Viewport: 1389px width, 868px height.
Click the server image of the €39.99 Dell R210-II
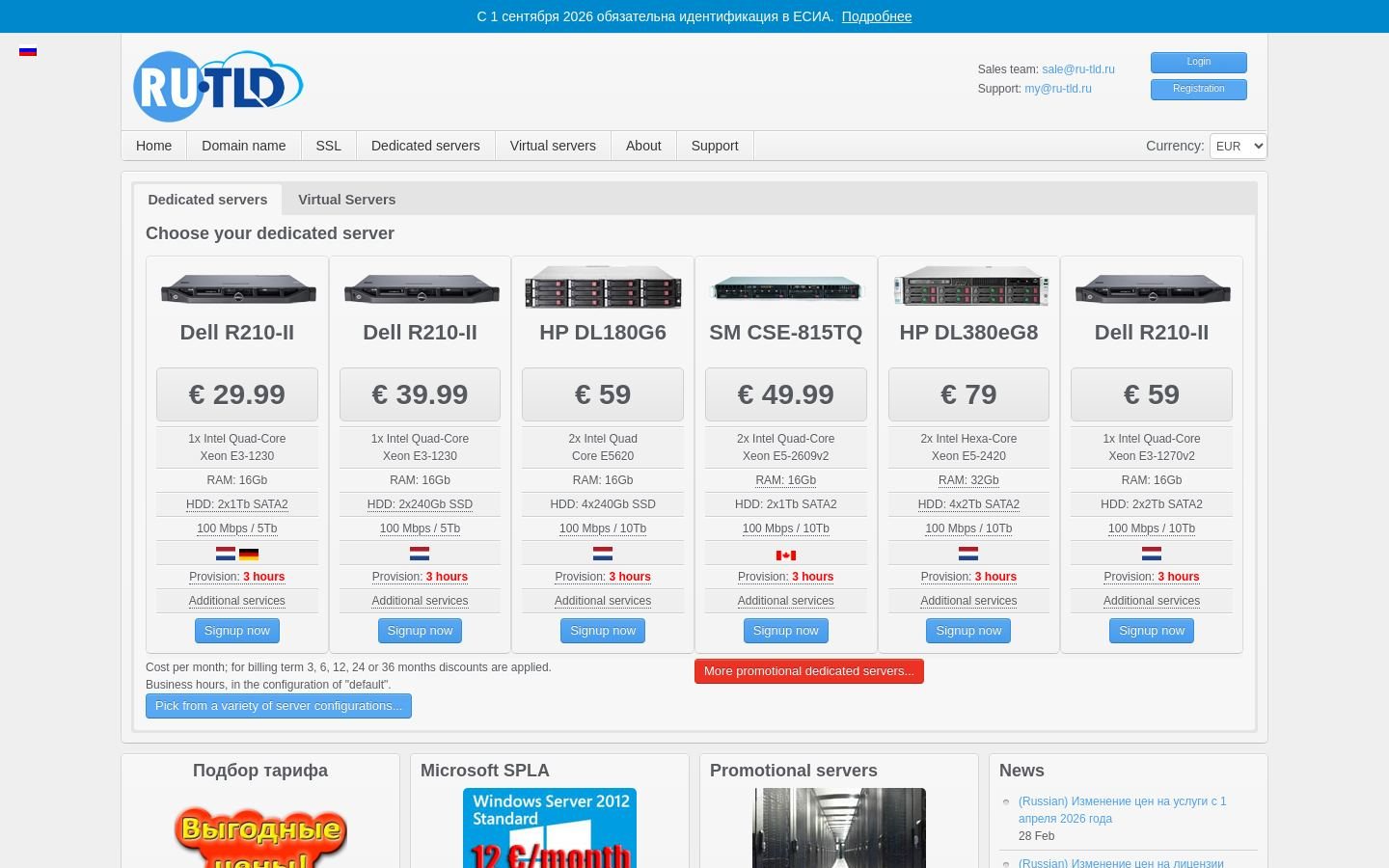(422, 288)
